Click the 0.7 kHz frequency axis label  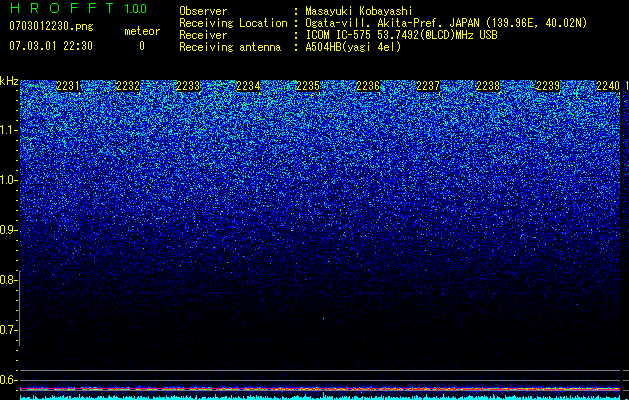8,330
